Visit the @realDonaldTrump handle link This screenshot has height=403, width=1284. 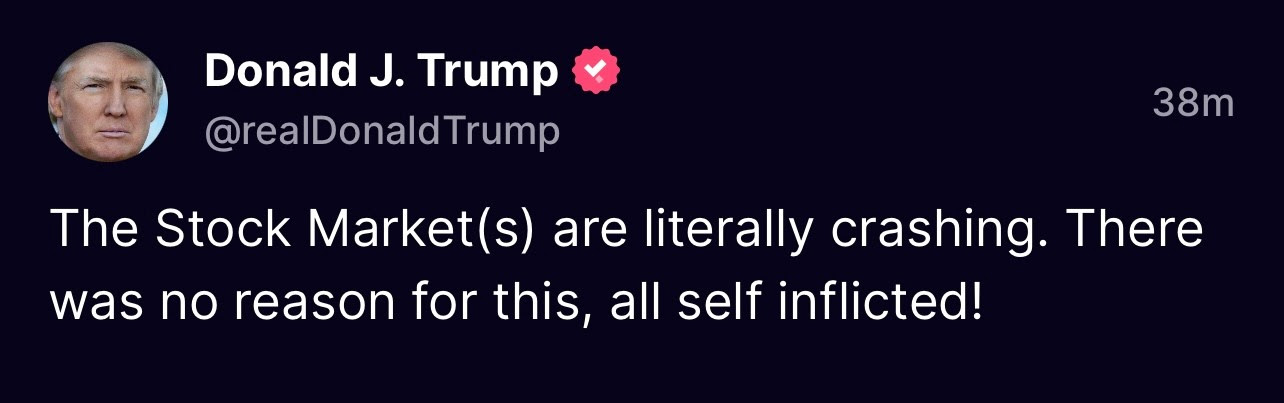[x=382, y=132]
